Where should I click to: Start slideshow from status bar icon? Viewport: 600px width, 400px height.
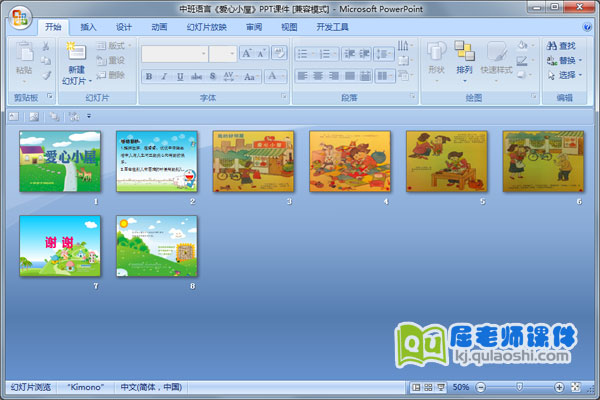(x=440, y=386)
